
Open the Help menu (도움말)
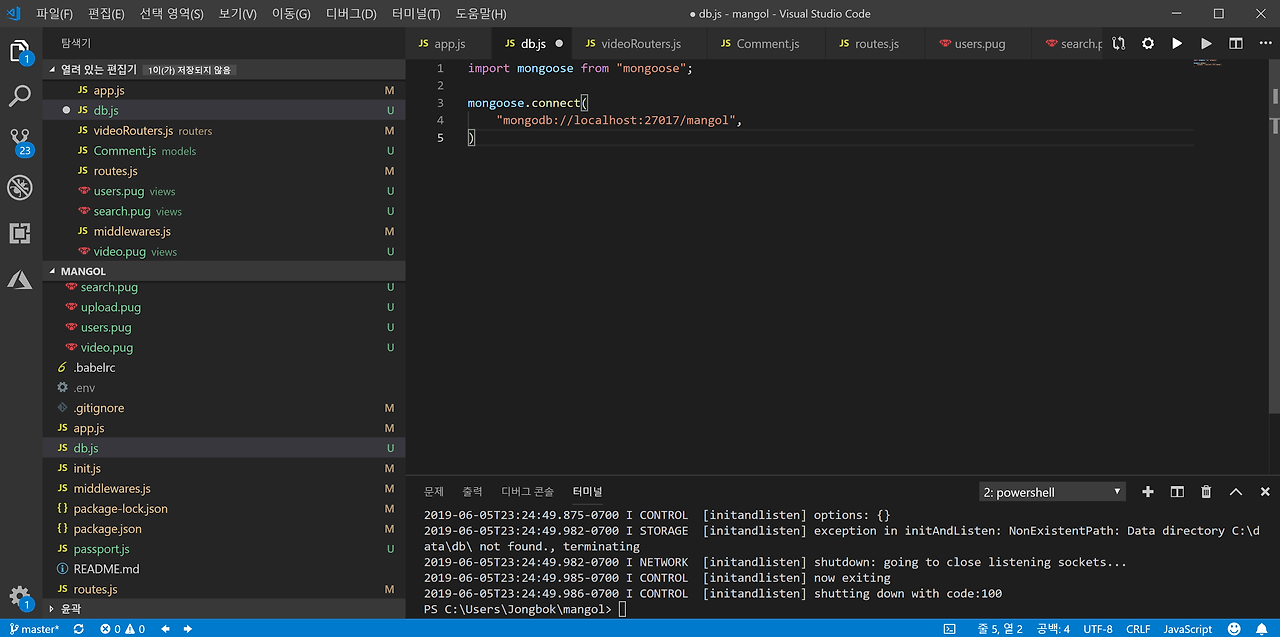[x=481, y=14]
